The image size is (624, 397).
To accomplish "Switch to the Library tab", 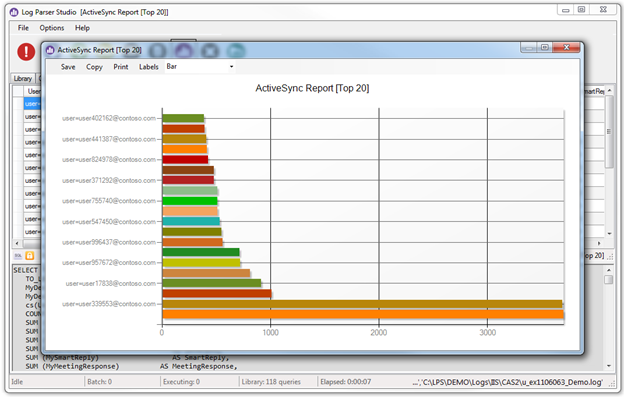I will click(23, 78).
